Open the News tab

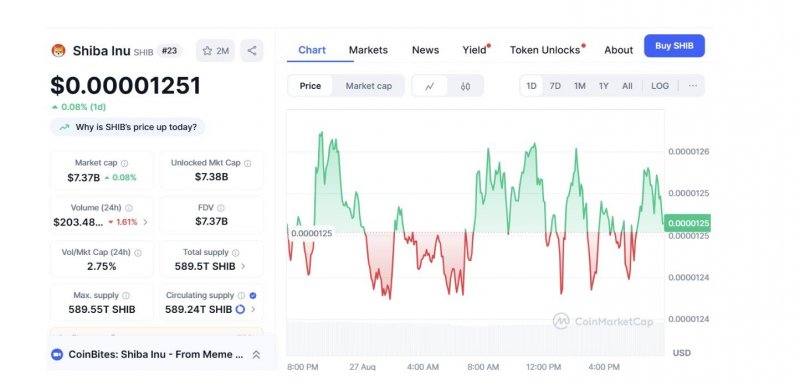point(426,50)
